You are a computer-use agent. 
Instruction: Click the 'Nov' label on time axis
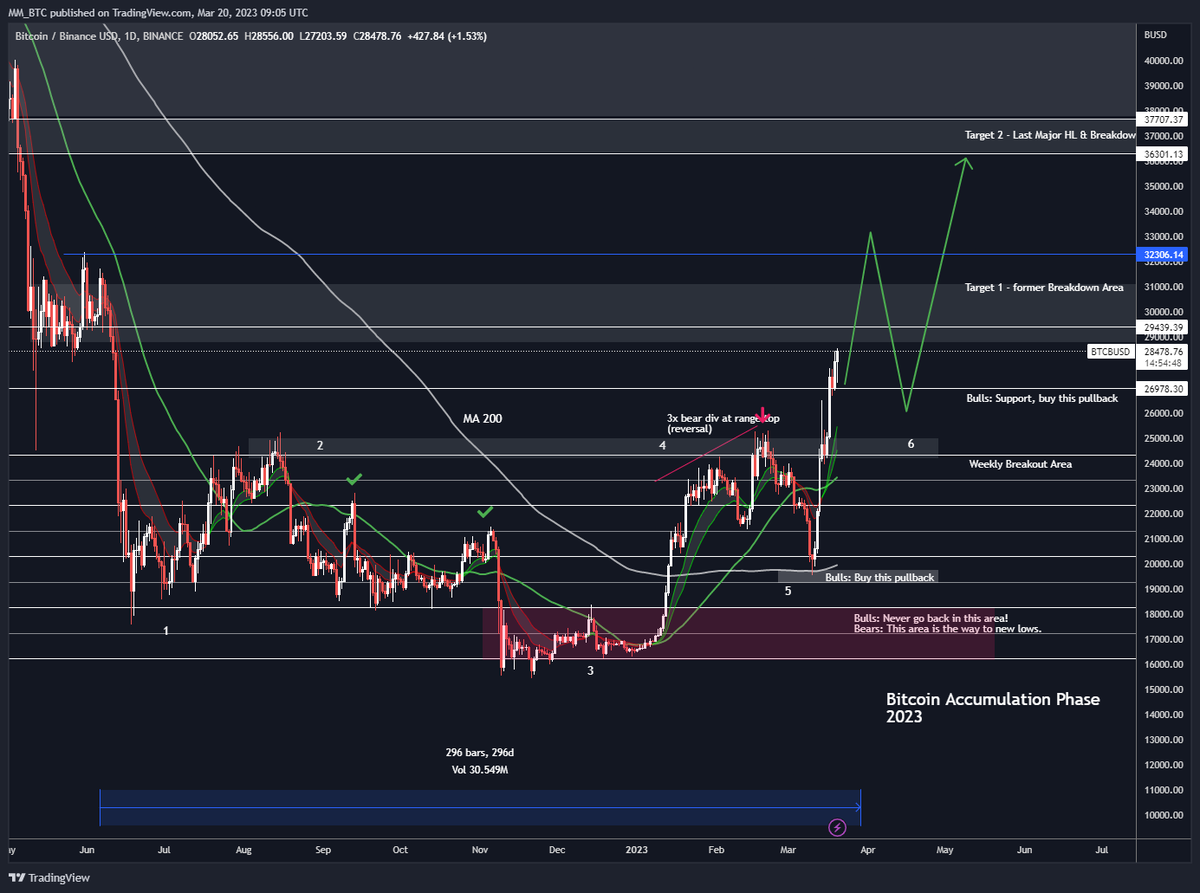pyautogui.click(x=479, y=850)
